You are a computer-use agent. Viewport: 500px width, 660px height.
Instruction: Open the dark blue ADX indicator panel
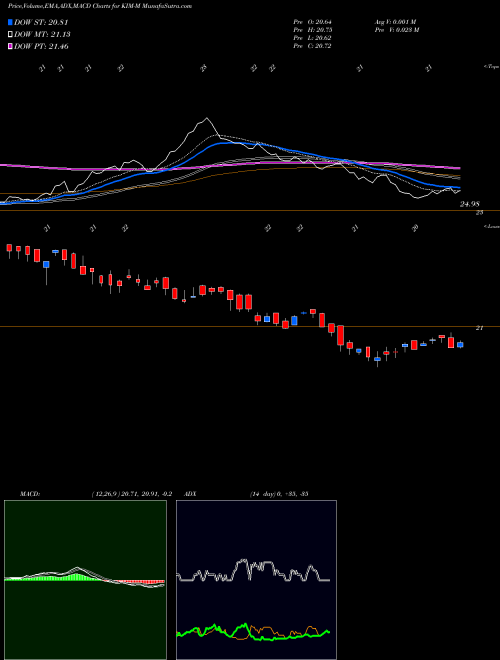point(256,580)
